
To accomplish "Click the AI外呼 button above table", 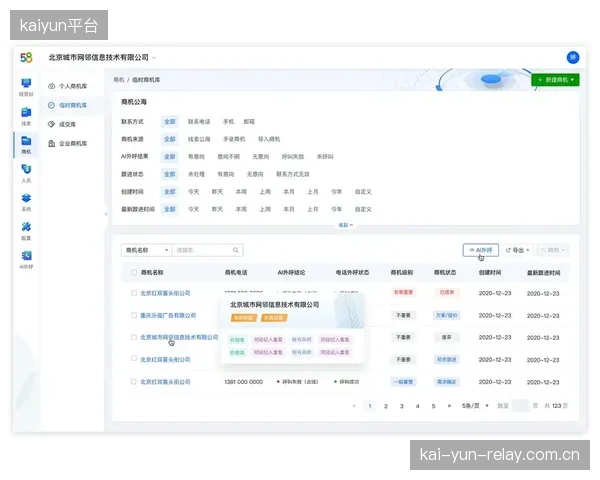I will pos(481,250).
